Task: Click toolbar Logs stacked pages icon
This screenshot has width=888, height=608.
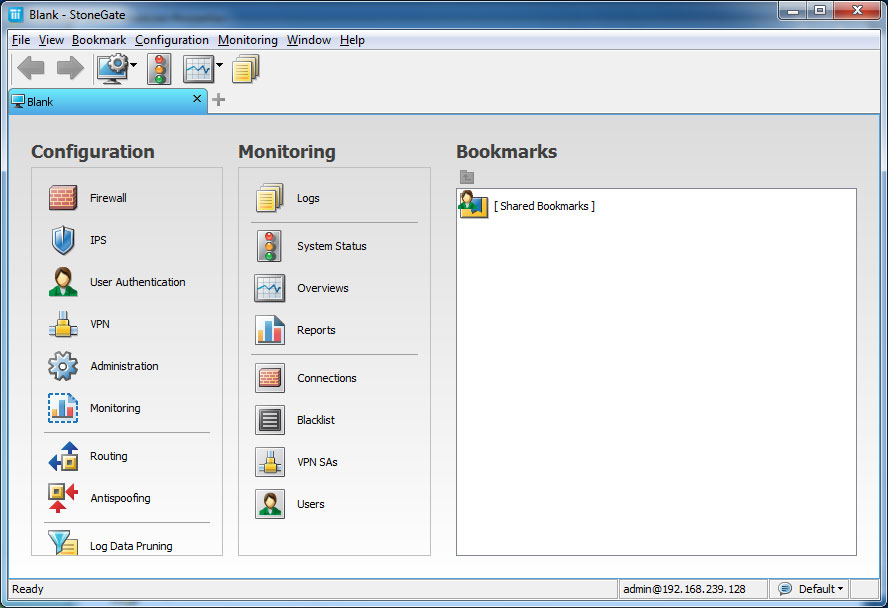Action: coord(246,69)
